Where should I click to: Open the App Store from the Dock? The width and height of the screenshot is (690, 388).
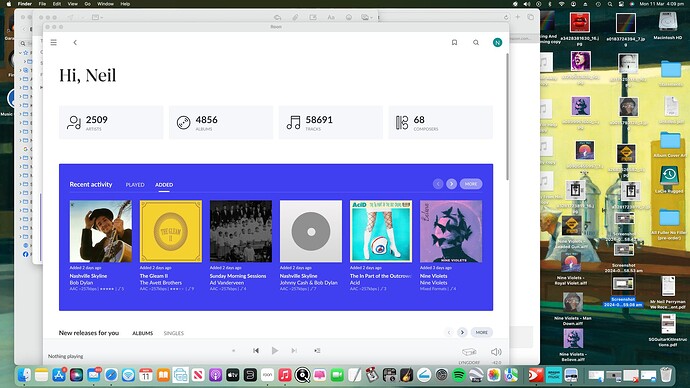pos(59,375)
